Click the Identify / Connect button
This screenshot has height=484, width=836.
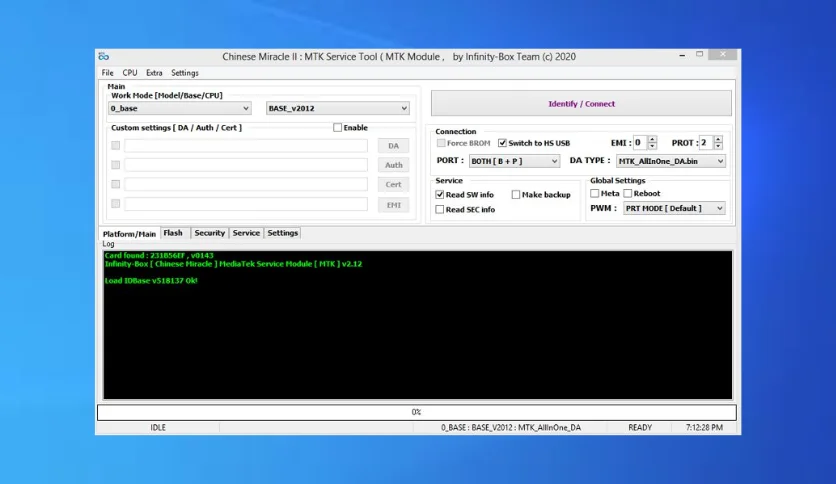(581, 103)
